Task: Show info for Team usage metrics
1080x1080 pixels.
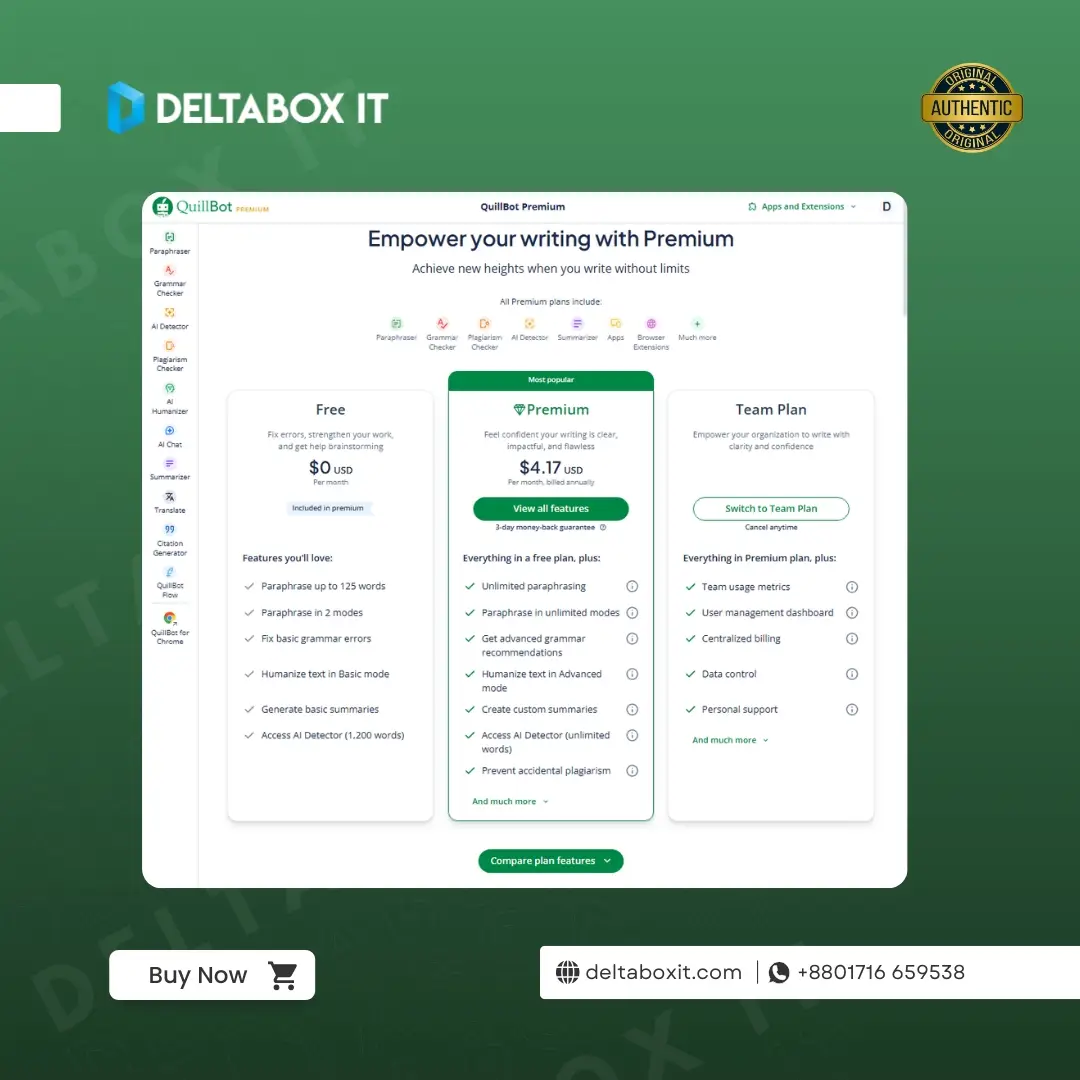Action: pyautogui.click(x=852, y=587)
